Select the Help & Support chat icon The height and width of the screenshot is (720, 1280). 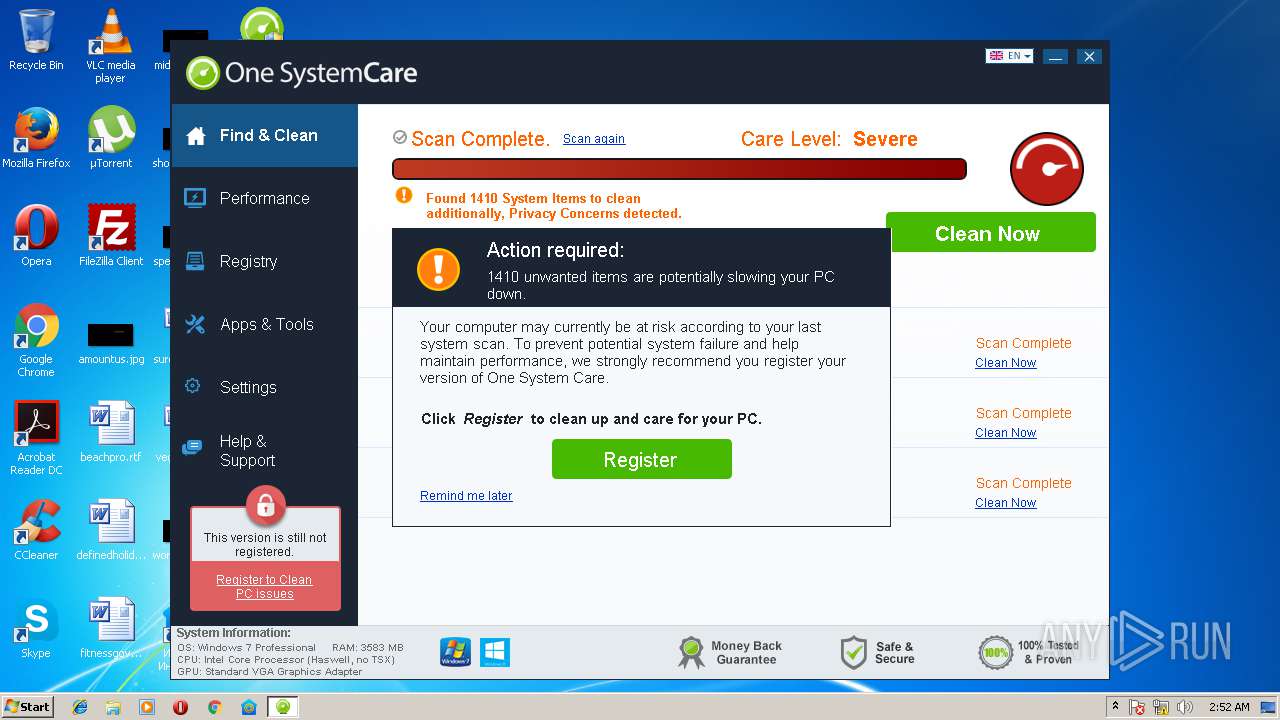192,449
